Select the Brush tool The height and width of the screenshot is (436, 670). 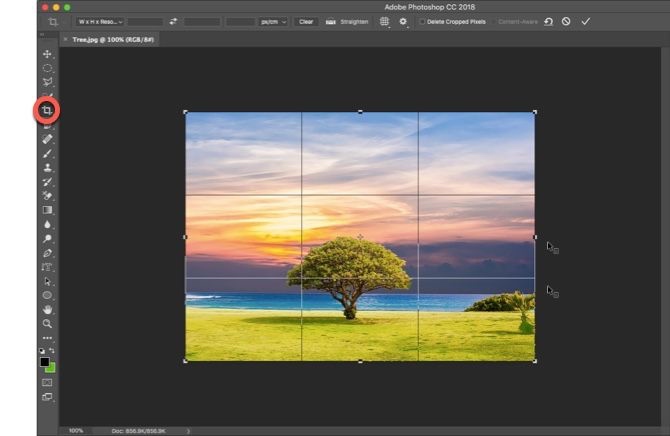[x=47, y=153]
